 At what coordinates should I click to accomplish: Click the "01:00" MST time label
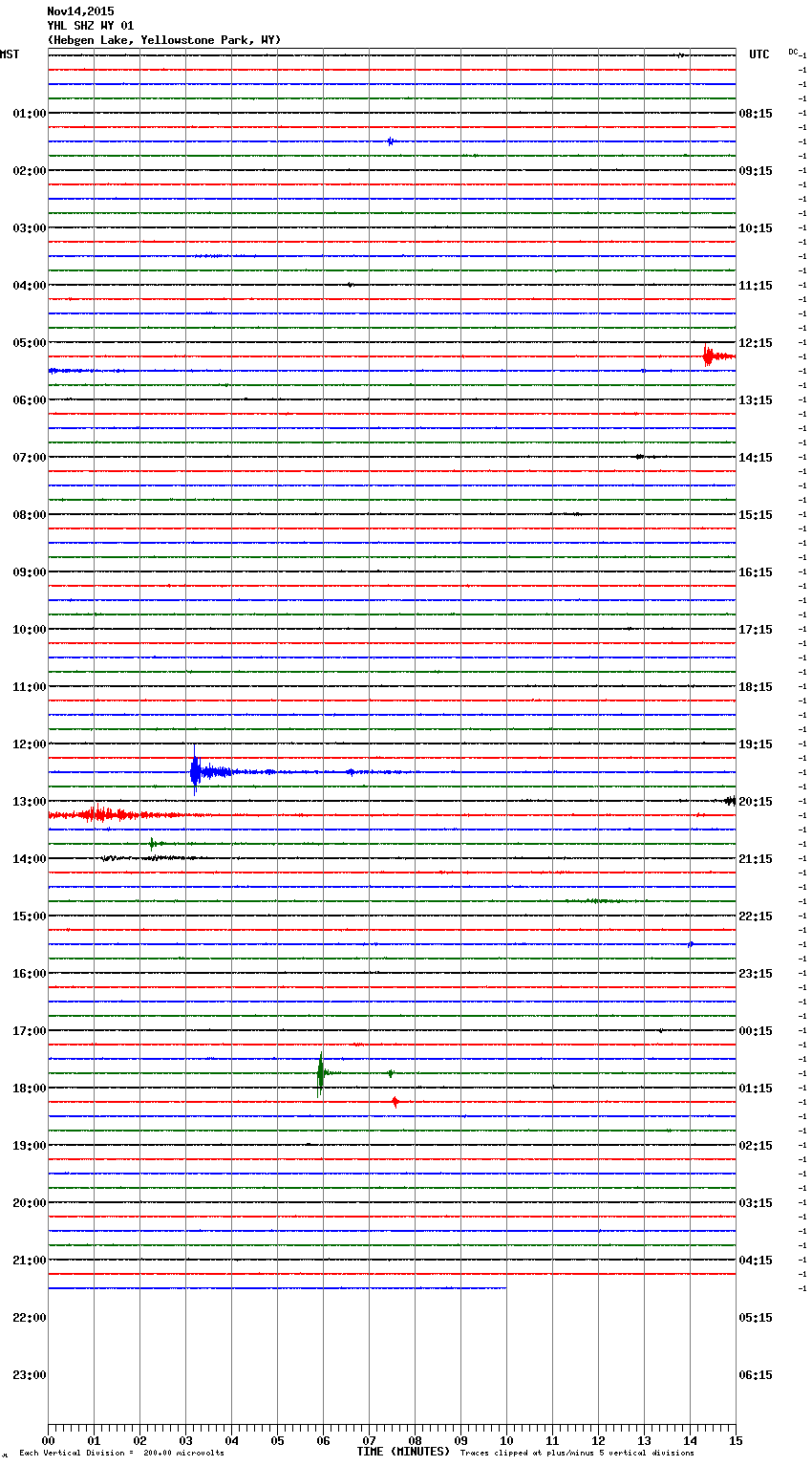[29, 114]
